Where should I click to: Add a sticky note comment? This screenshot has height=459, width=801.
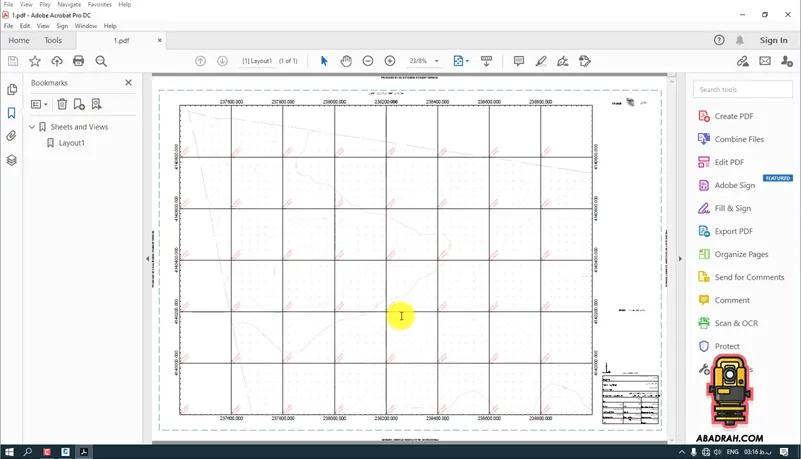518,61
